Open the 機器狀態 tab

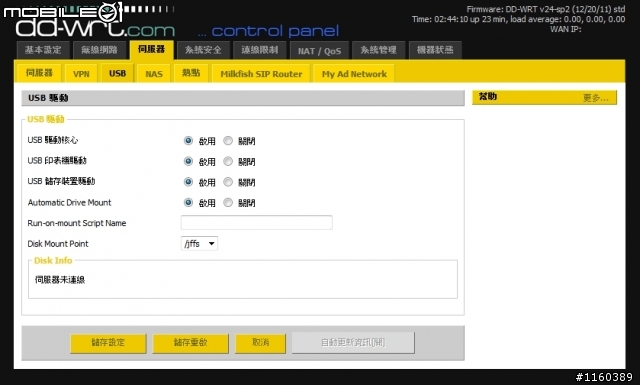coord(435,50)
